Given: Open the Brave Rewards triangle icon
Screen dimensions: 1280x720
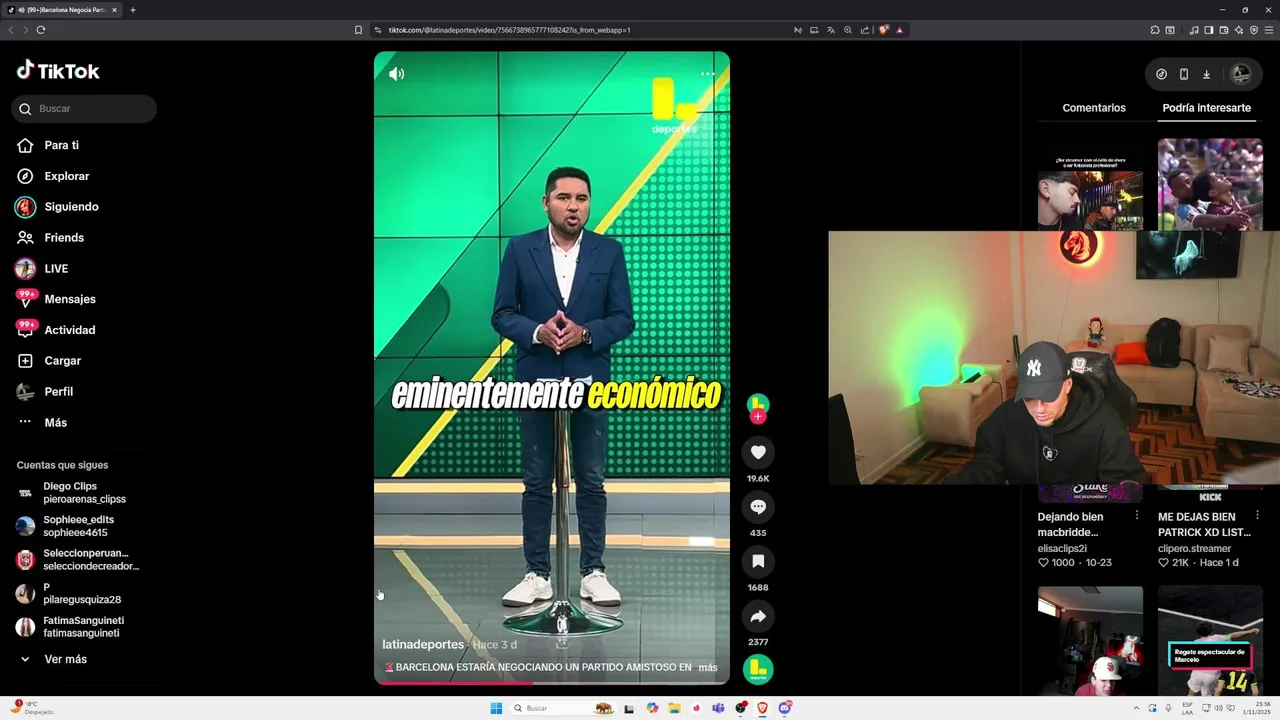Looking at the screenshot, I should pos(899,30).
